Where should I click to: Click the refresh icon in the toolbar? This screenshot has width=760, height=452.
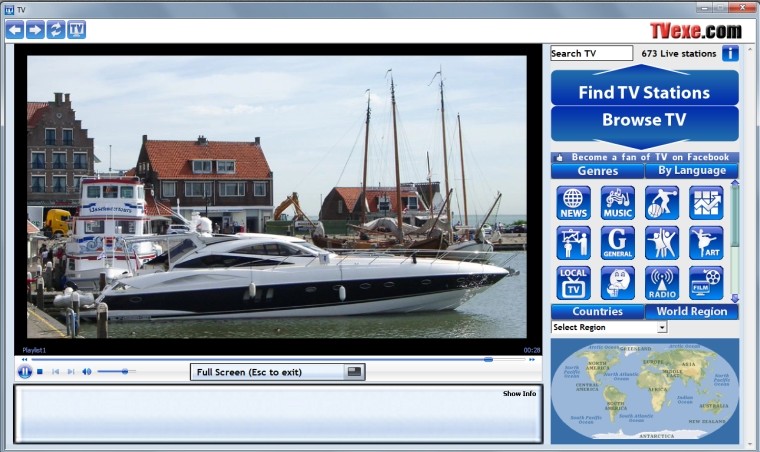[56, 30]
